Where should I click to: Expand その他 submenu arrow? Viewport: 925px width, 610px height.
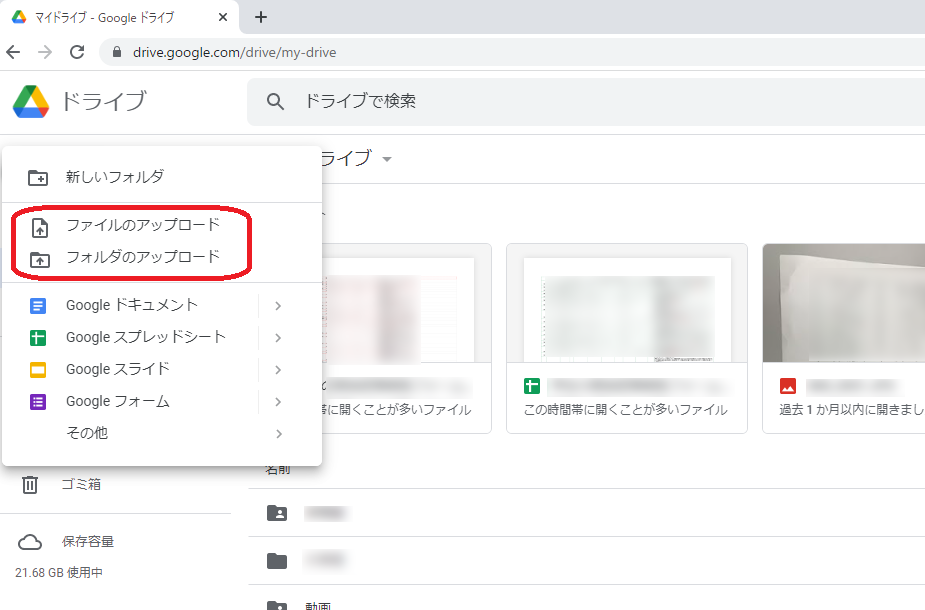278,434
